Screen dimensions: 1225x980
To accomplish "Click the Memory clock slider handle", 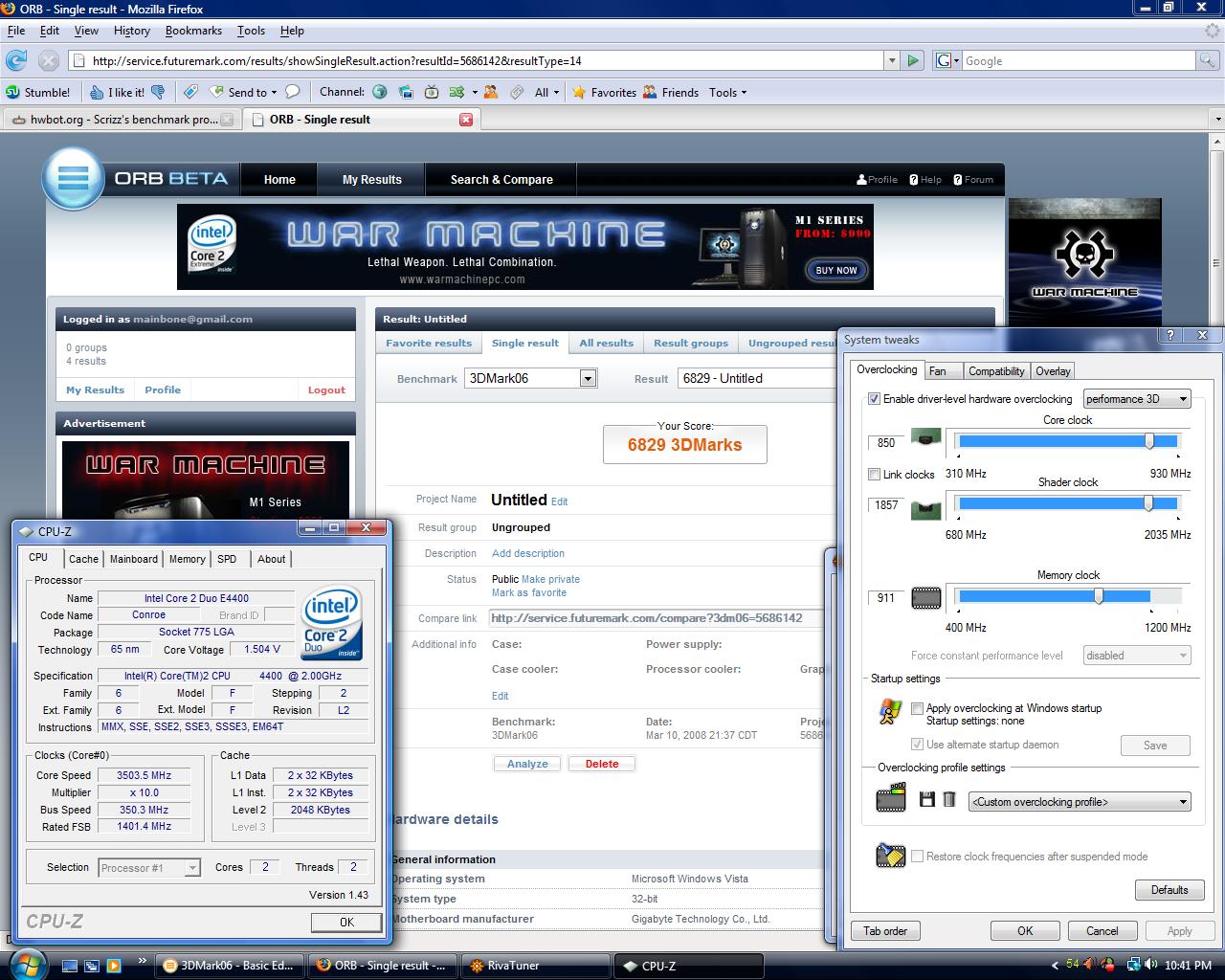I will pyautogui.click(x=1099, y=595).
